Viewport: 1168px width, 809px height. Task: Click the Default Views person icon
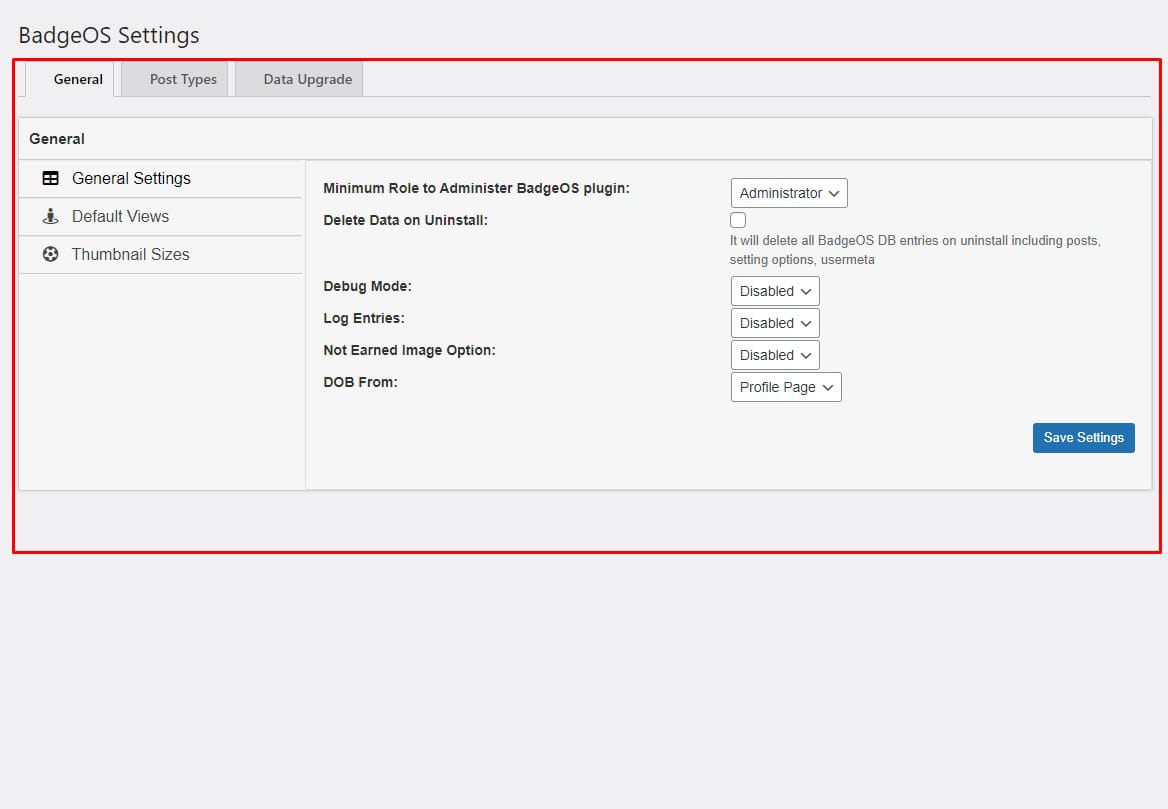tap(50, 216)
